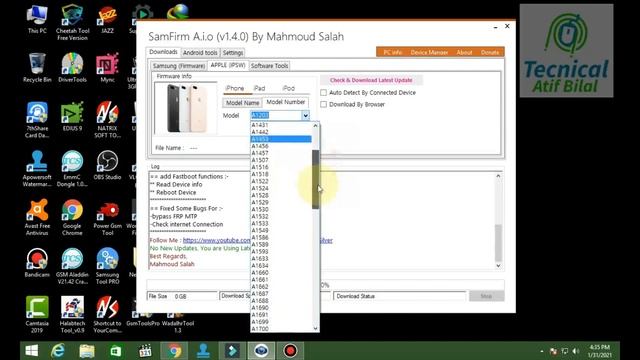The image size is (640, 360).
Task: Click the Log panel scroll-up arrow
Action: [x=498, y=176]
